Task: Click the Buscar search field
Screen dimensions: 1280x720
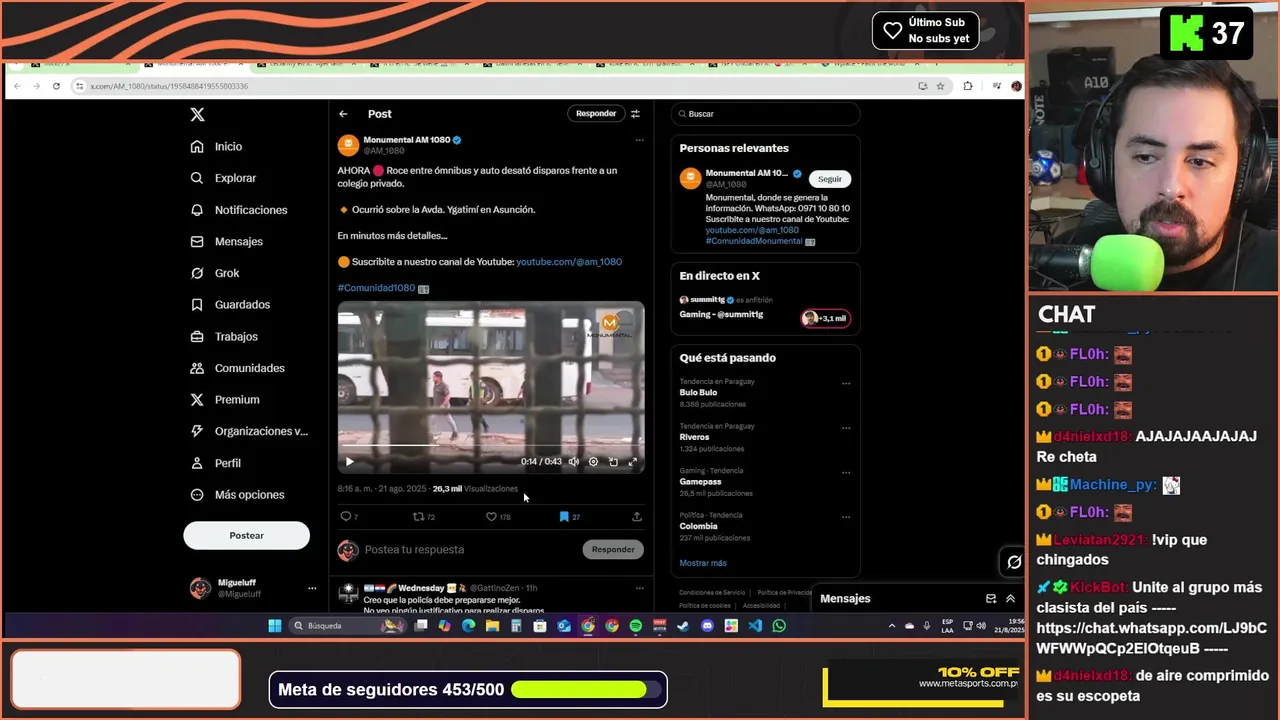Action: [765, 114]
